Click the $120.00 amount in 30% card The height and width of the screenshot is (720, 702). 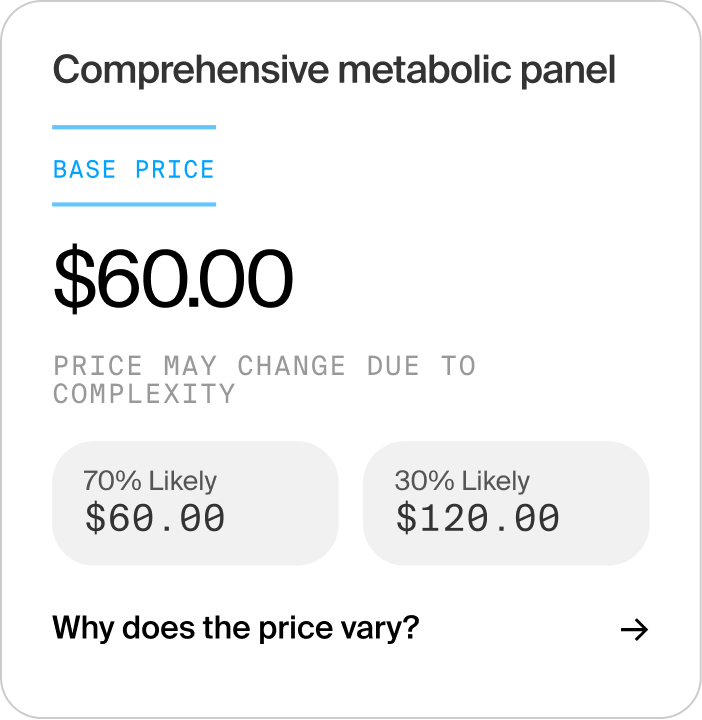477,518
